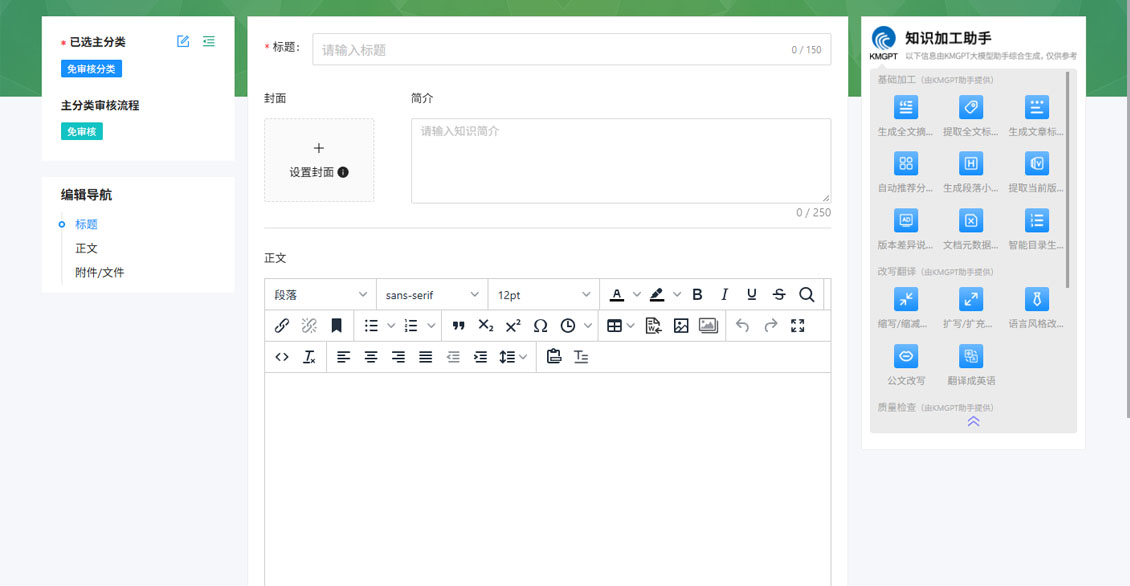Click the 免审核 workflow tag
Image resolution: width=1130 pixels, height=586 pixels.
pyautogui.click(x=81, y=131)
